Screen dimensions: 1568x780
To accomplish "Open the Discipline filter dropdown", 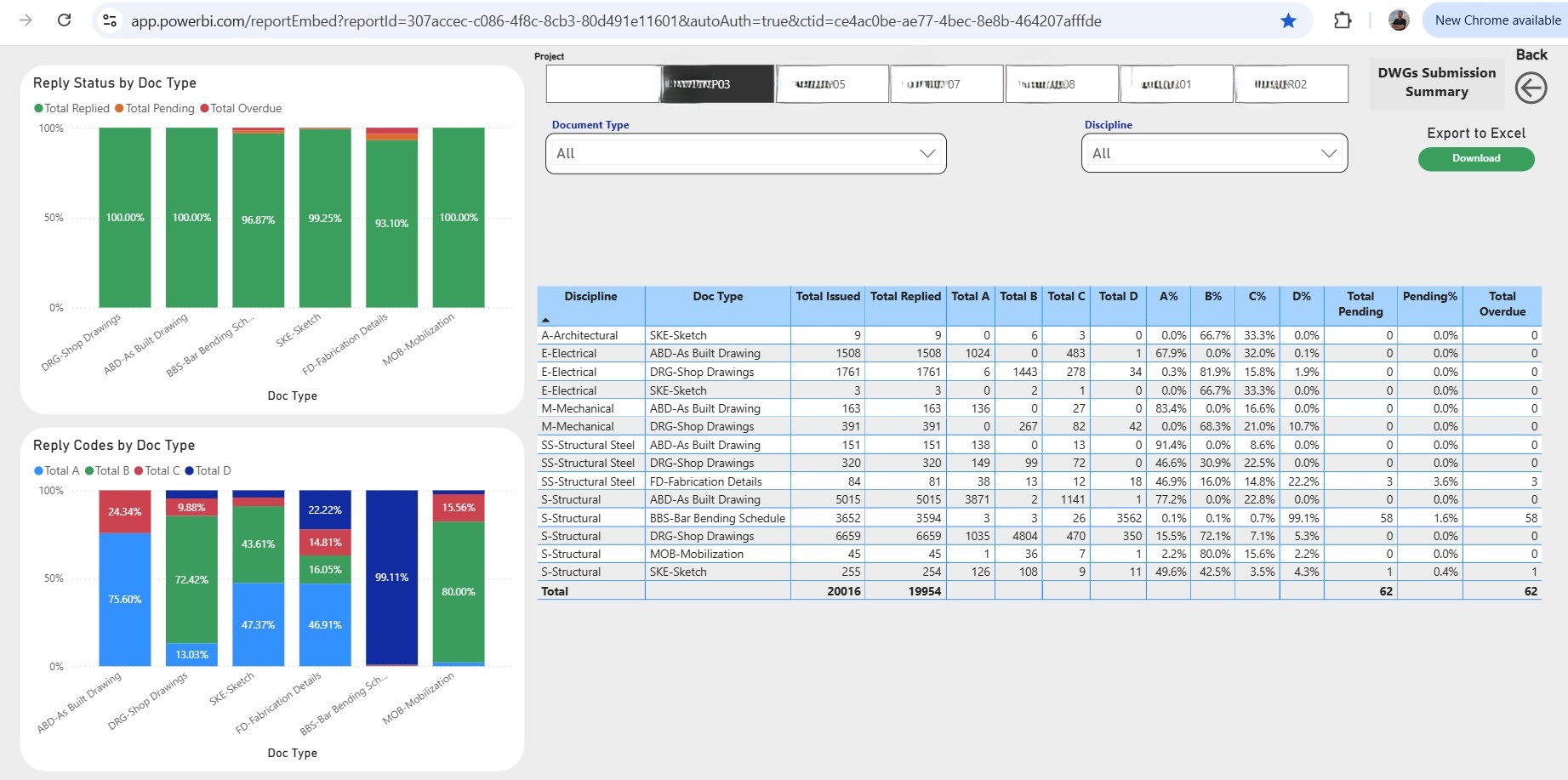I will [1214, 153].
